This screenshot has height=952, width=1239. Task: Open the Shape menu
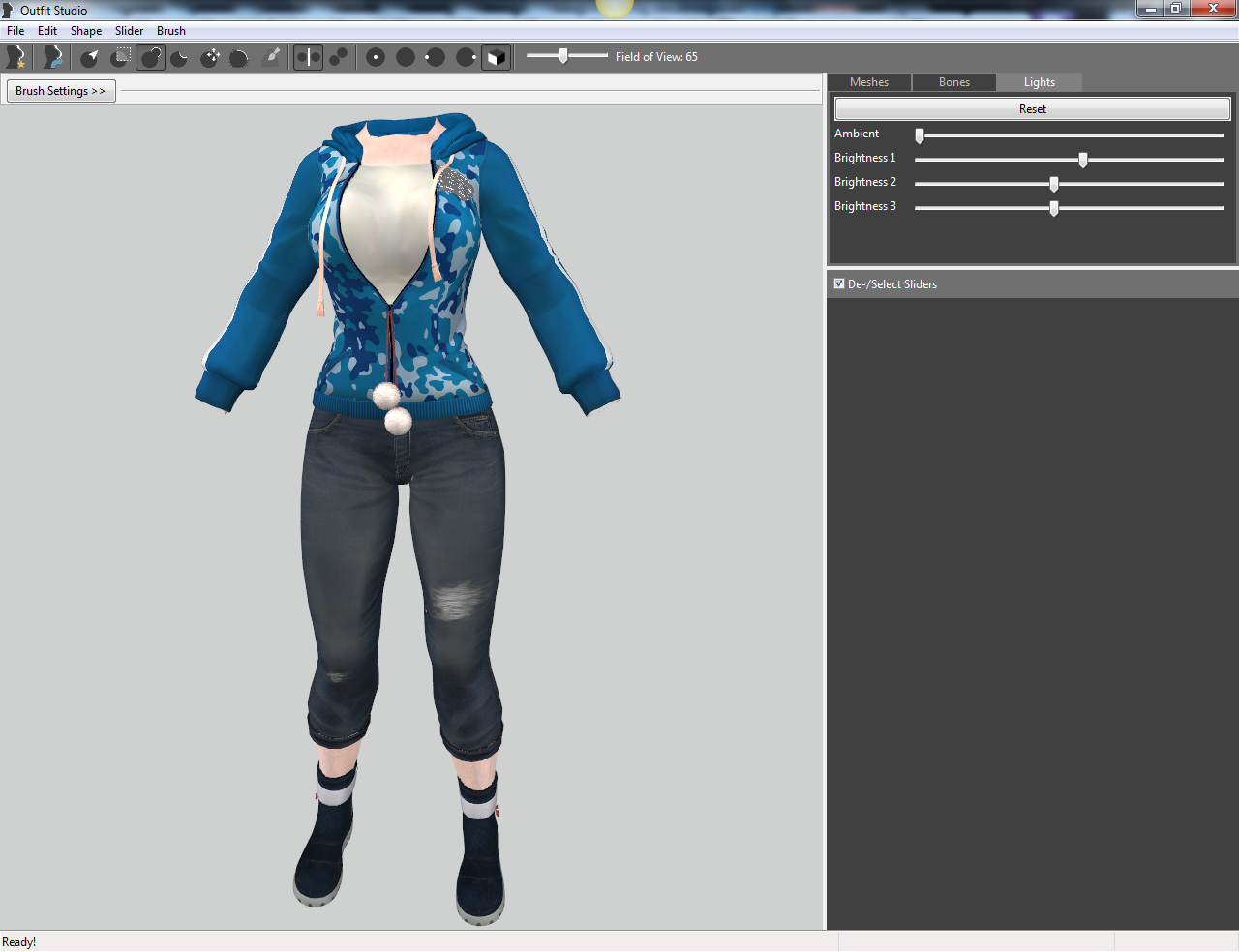(86, 31)
